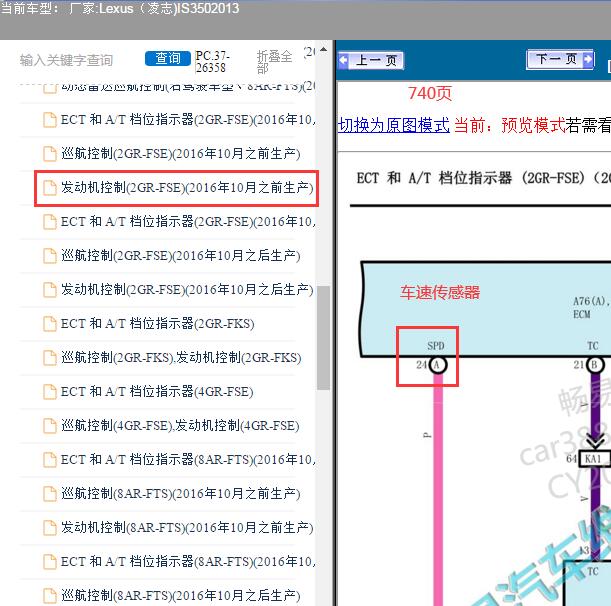Open 巡航控制(8AR-FTS) 2016年10月之前生产 item

click(x=180, y=494)
